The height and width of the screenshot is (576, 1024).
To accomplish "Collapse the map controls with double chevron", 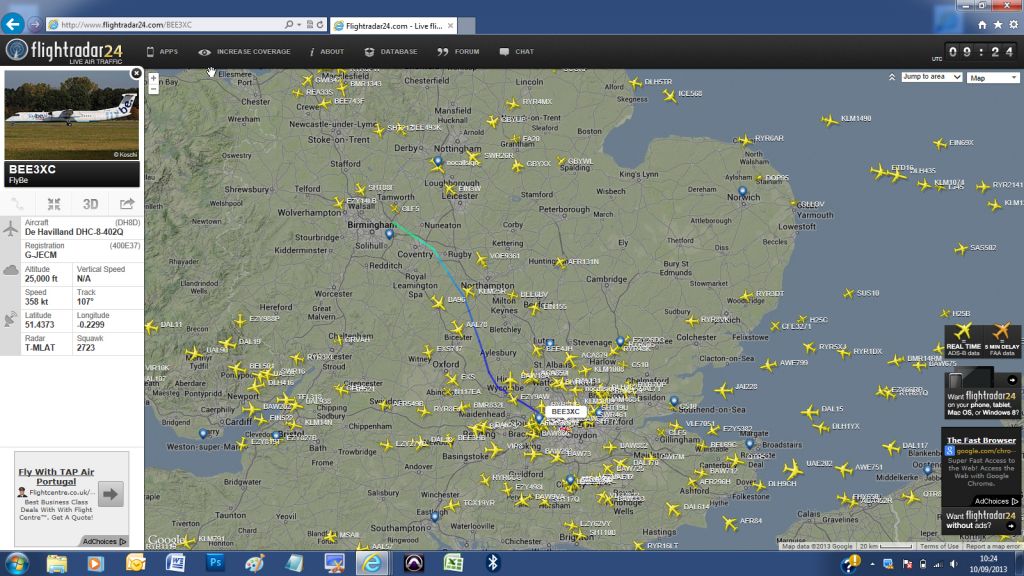I will pos(891,77).
